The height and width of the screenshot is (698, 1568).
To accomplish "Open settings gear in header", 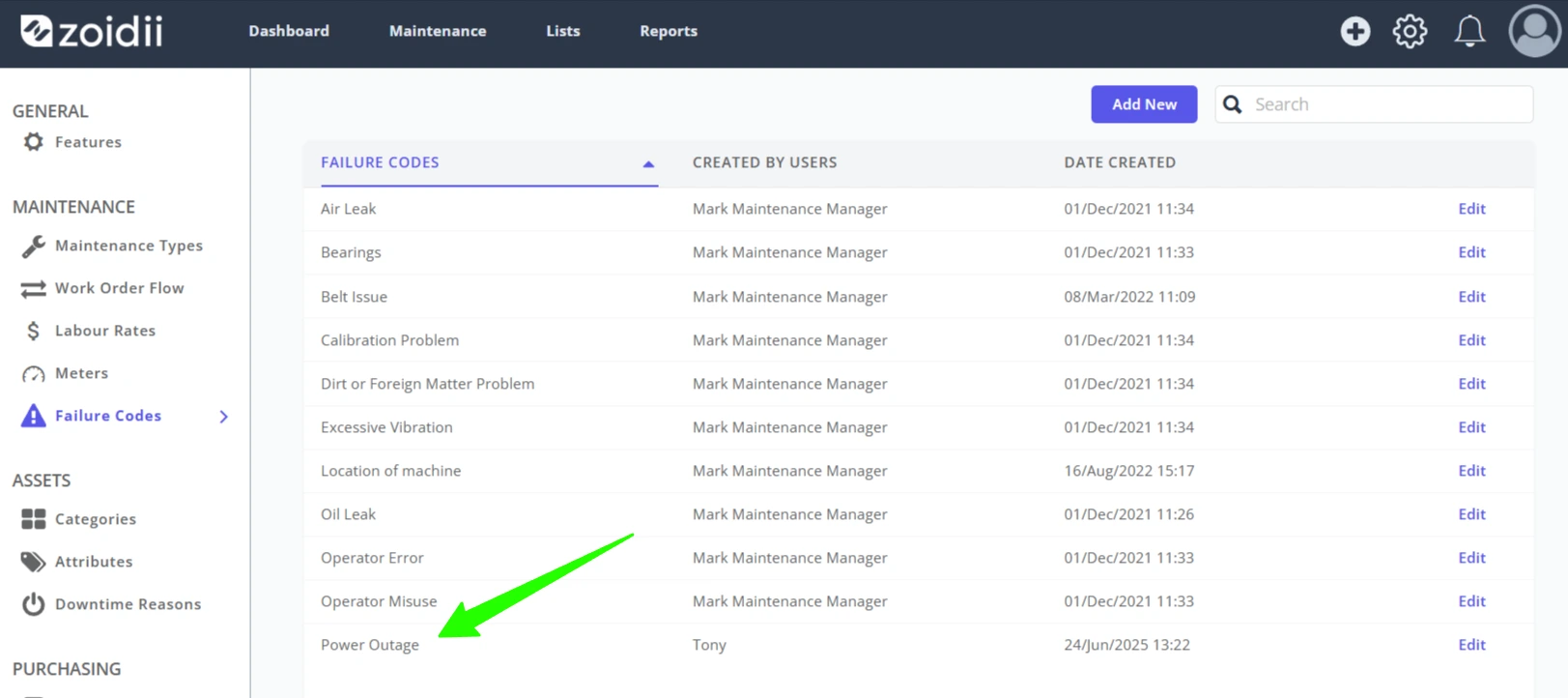I will [x=1410, y=31].
